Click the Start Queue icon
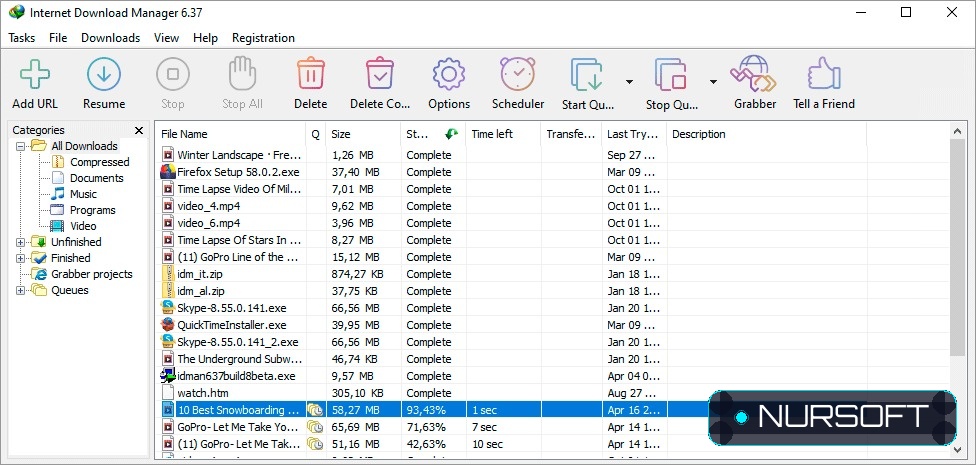976x465 pixels. [587, 75]
